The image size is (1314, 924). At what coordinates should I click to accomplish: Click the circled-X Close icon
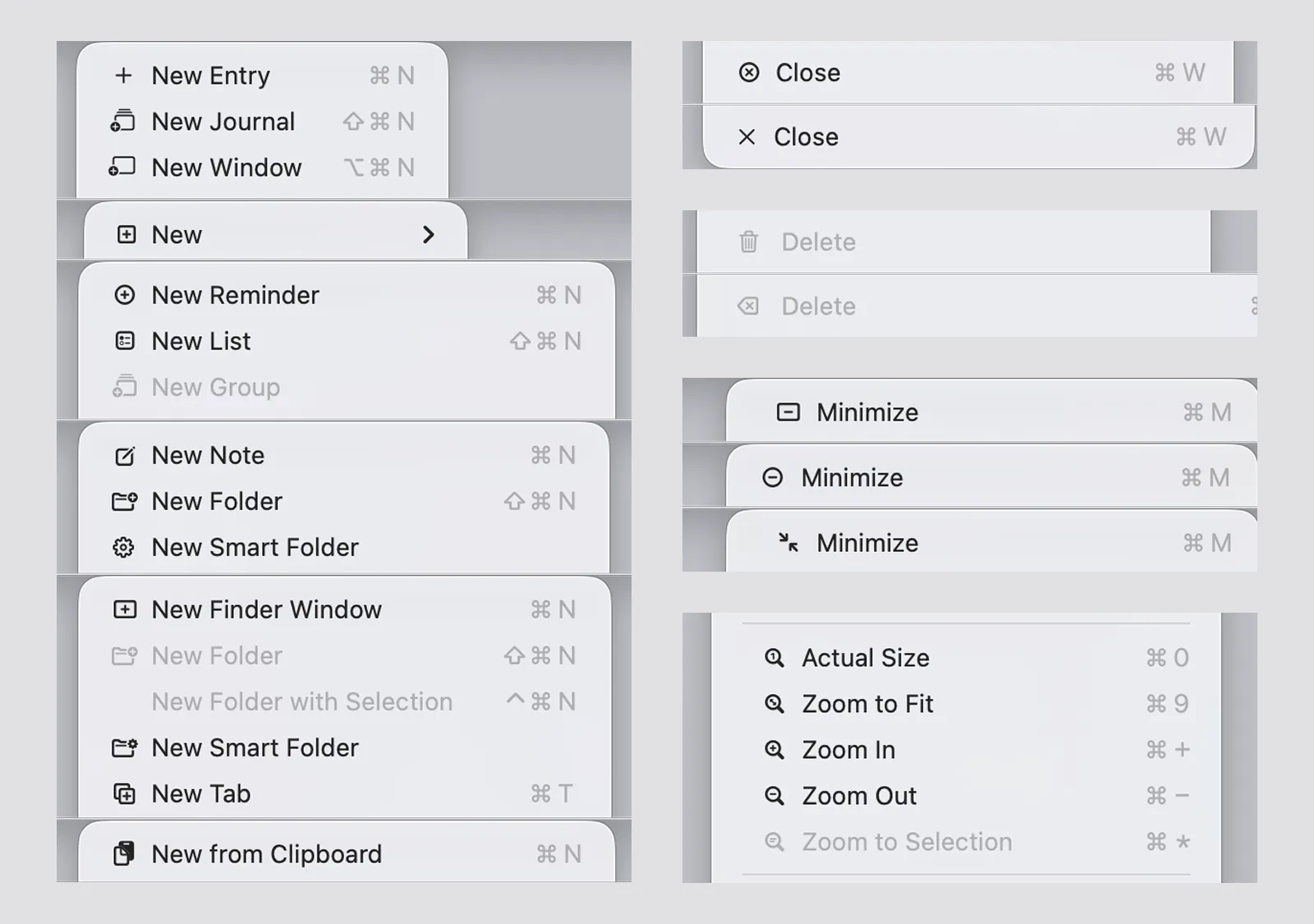[749, 73]
